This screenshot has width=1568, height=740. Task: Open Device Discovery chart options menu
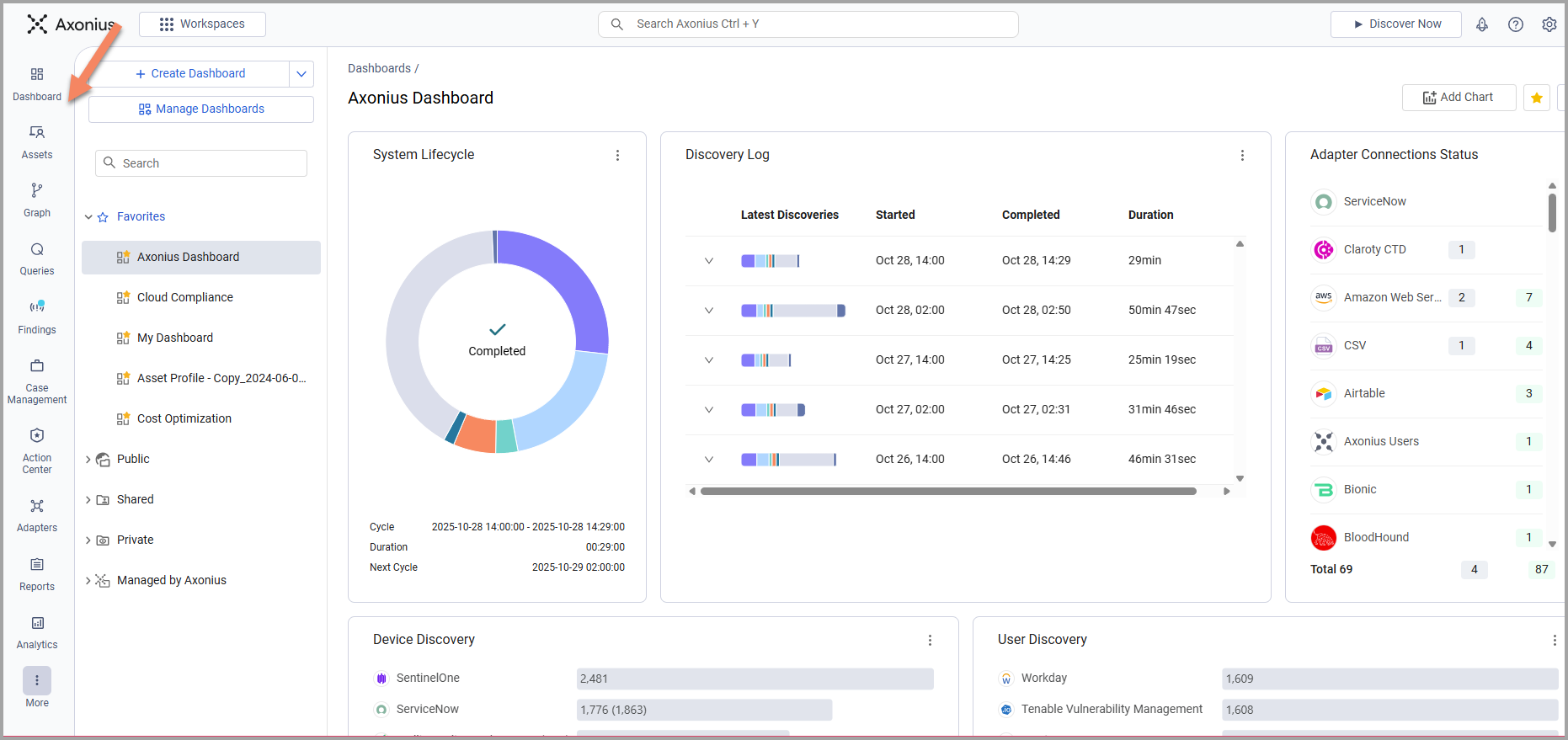tap(930, 640)
